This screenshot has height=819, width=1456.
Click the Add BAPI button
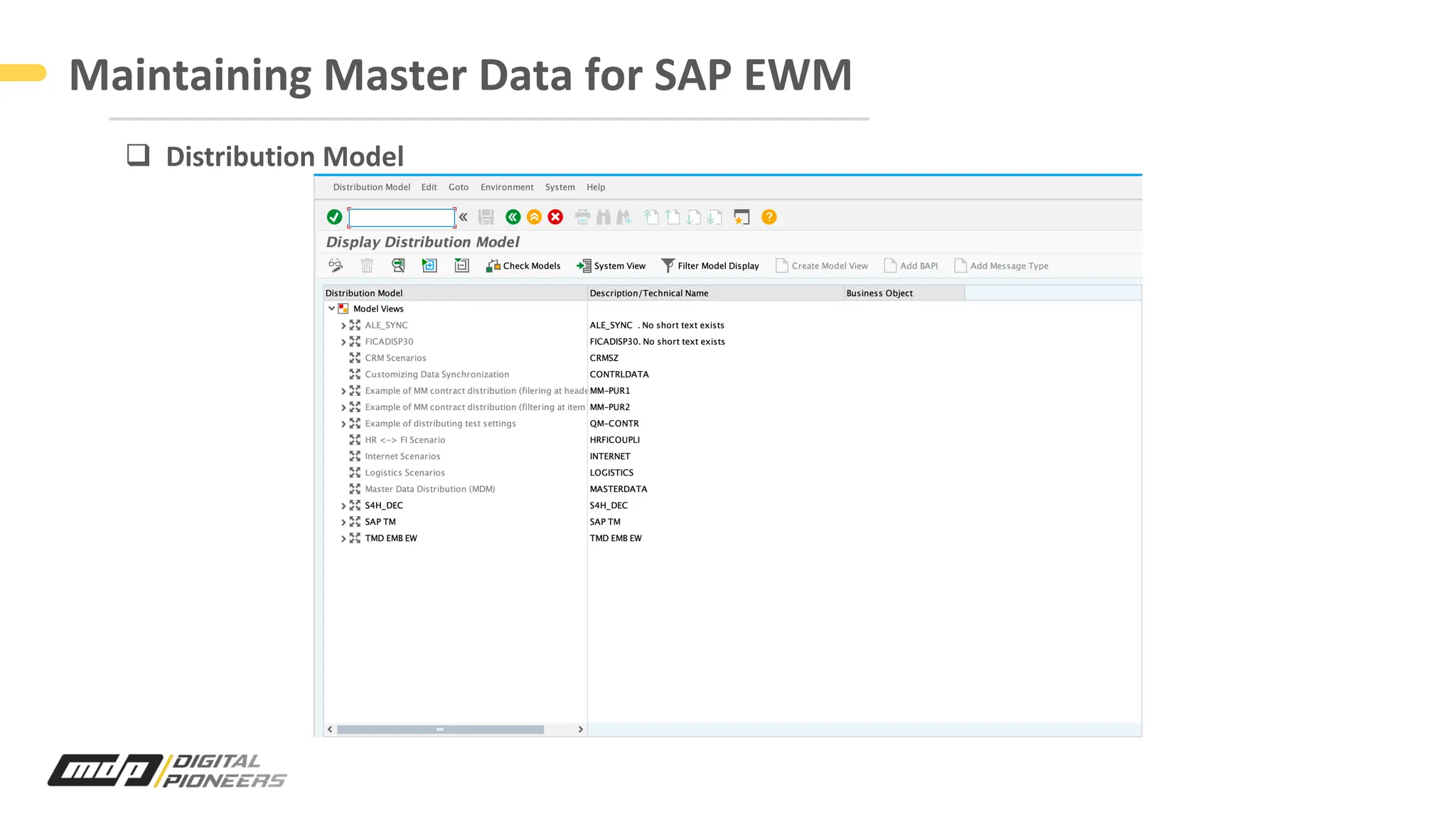click(x=911, y=266)
